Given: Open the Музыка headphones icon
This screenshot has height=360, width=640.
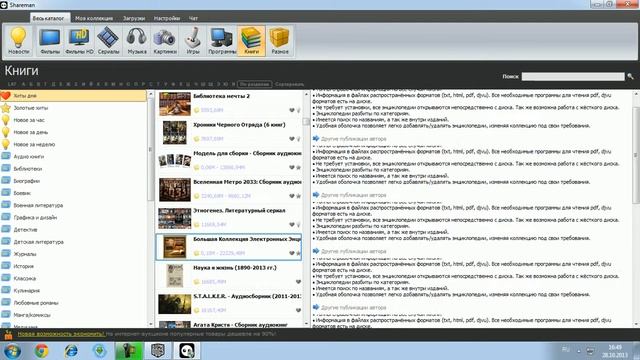Looking at the screenshot, I should click(137, 40).
